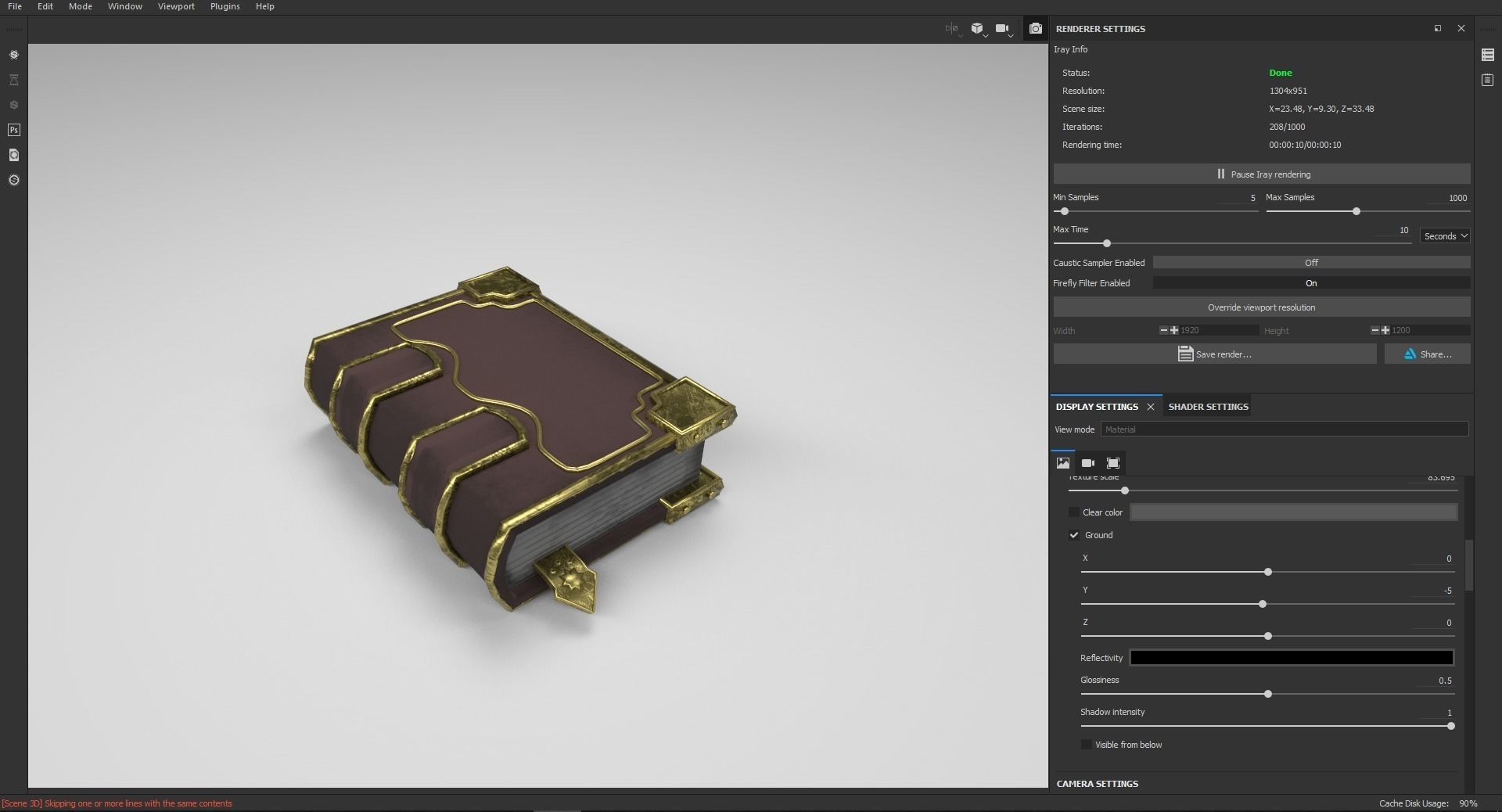Toggle Firefly Filter Enabled off
This screenshot has width=1502, height=812.
click(1311, 283)
